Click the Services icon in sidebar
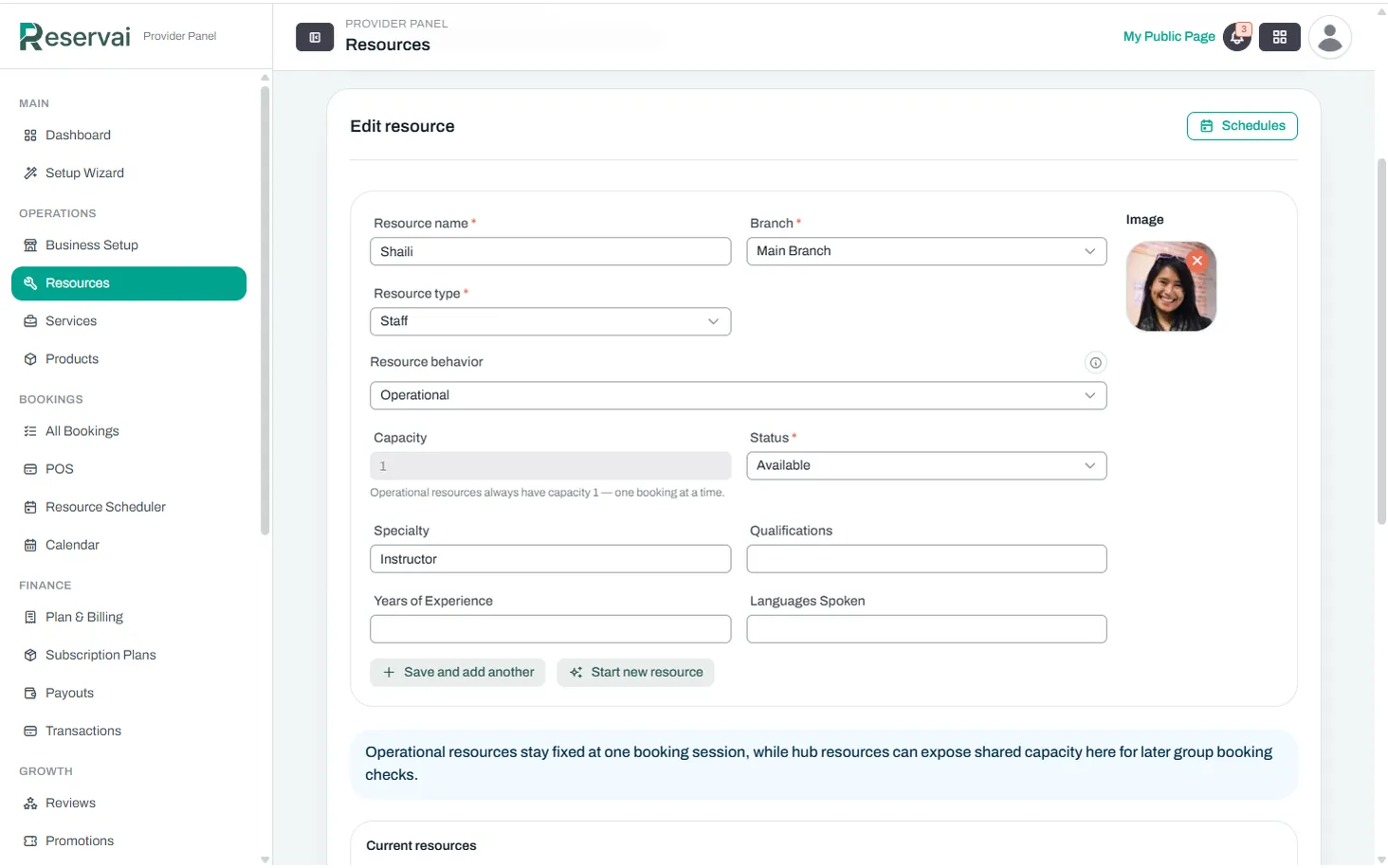 point(30,321)
